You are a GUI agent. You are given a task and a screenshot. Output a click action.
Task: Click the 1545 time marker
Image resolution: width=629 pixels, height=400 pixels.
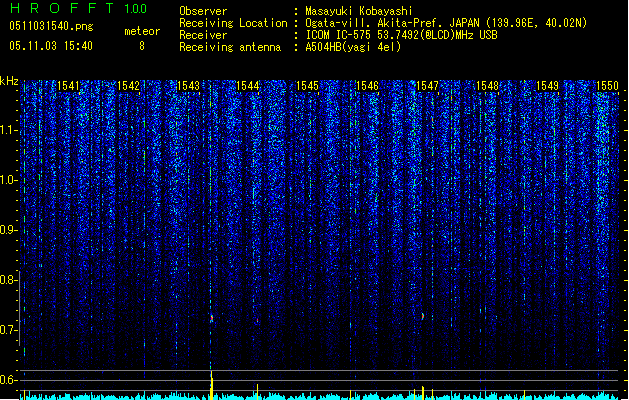[307, 86]
